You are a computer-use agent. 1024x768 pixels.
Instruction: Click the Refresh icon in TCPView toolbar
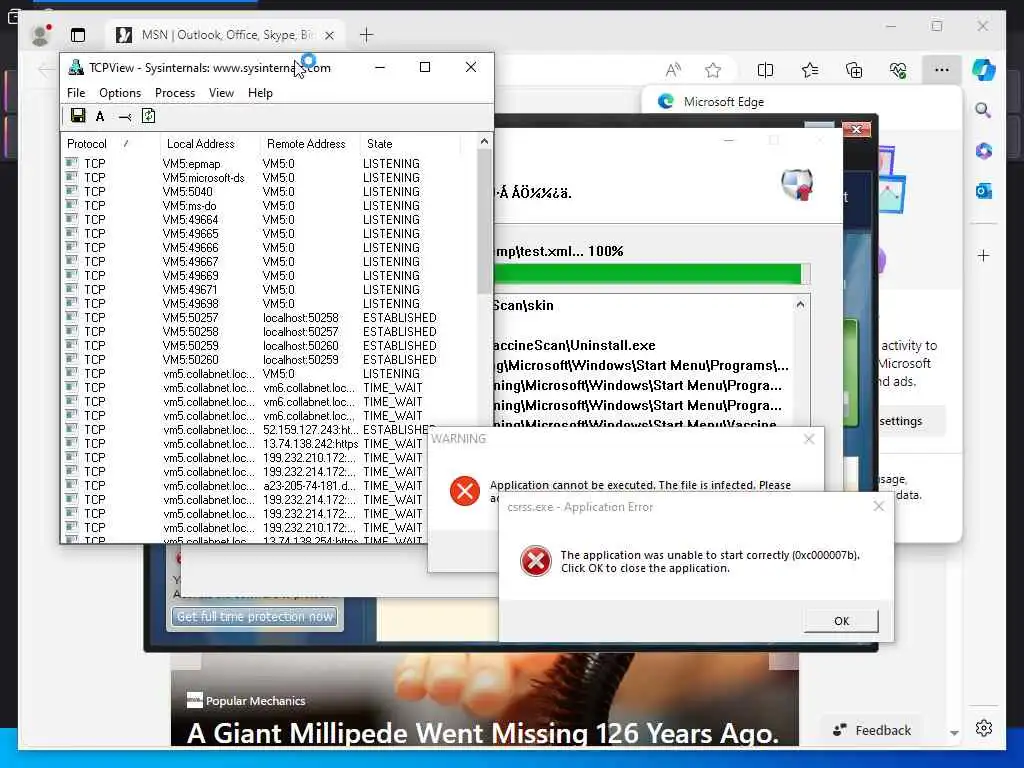148,116
